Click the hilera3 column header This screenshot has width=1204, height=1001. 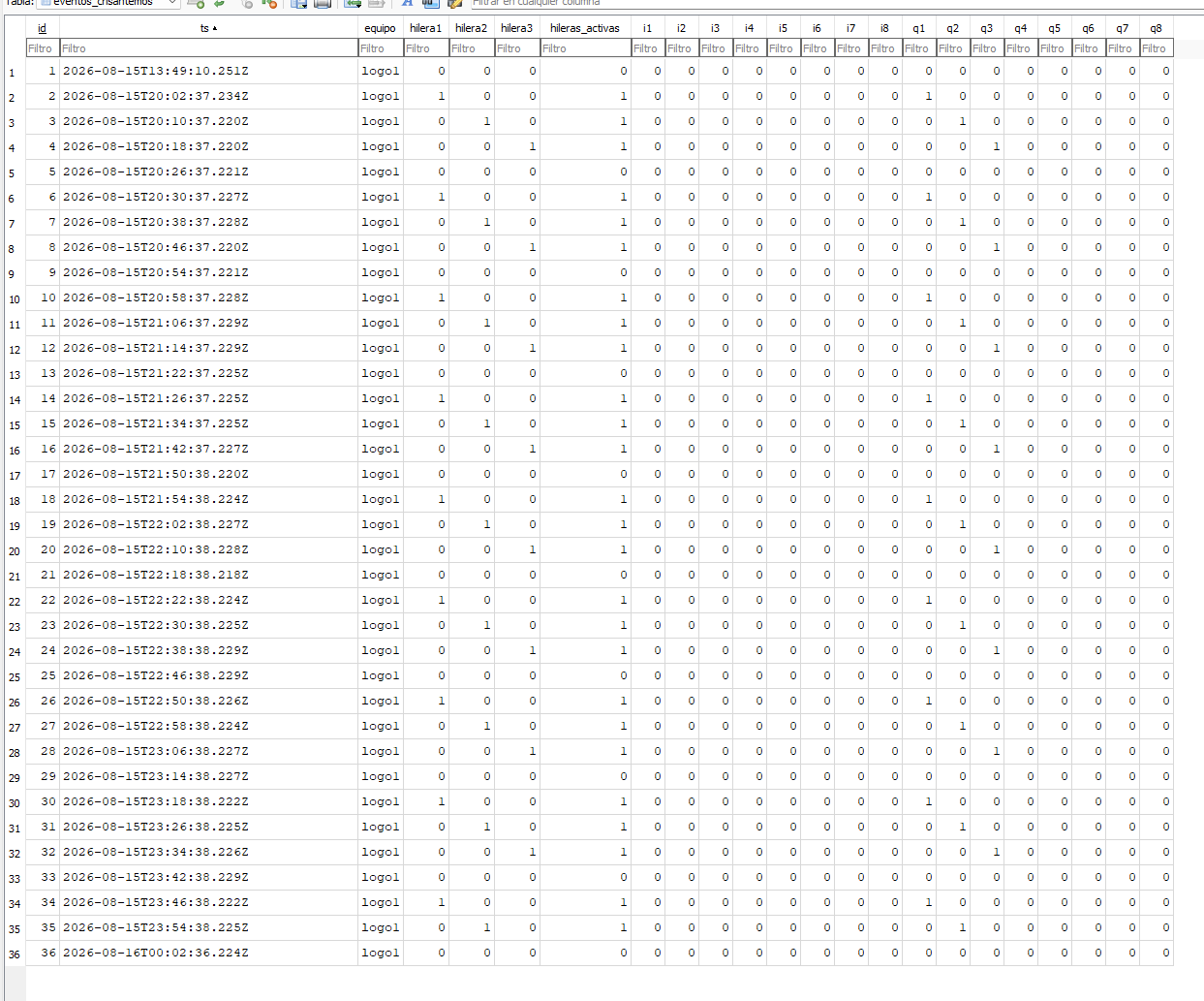click(x=516, y=28)
